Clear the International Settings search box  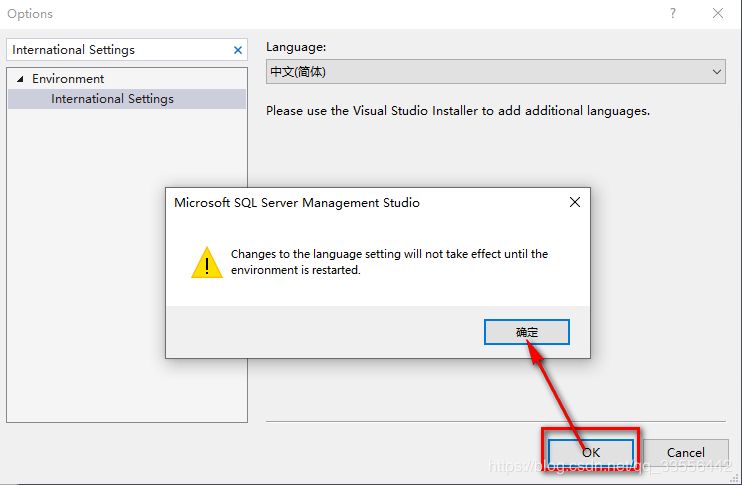(x=238, y=50)
